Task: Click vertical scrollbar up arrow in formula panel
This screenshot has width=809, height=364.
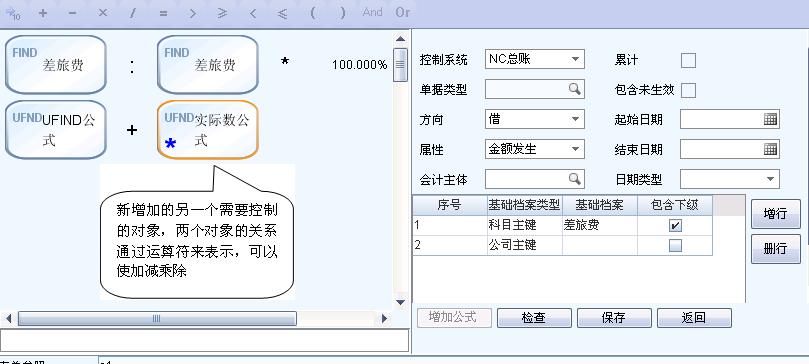Action: [400, 39]
